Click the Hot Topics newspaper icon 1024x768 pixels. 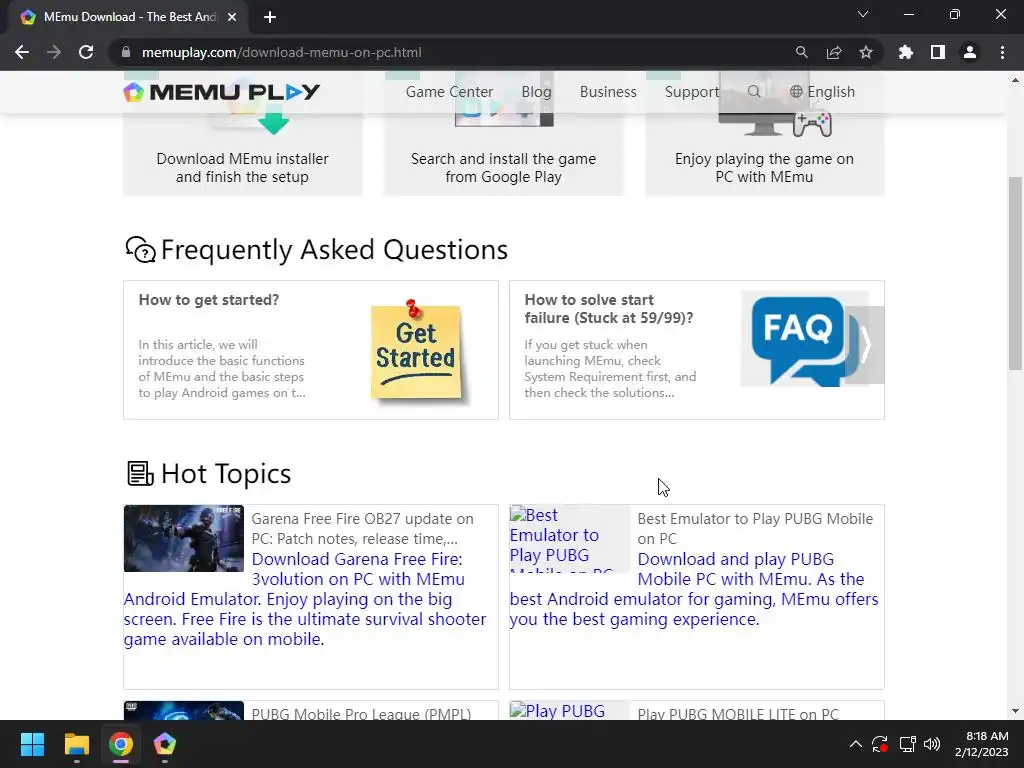pyautogui.click(x=140, y=473)
